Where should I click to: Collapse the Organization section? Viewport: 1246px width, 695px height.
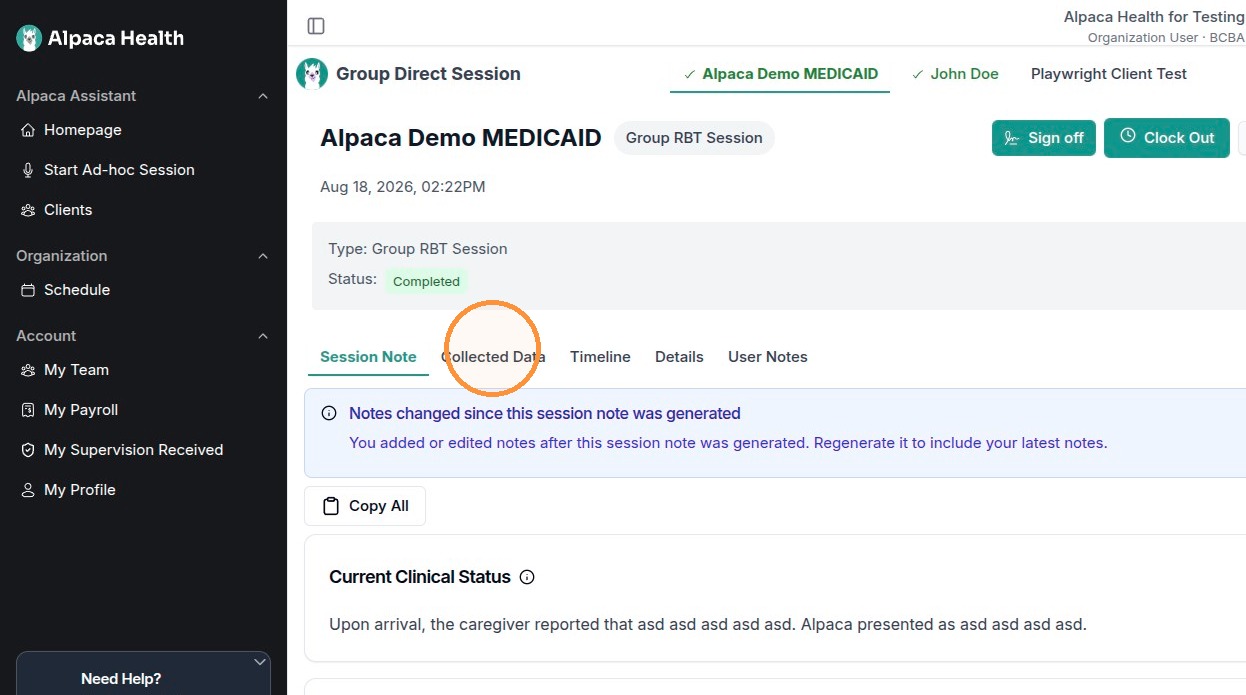263,256
